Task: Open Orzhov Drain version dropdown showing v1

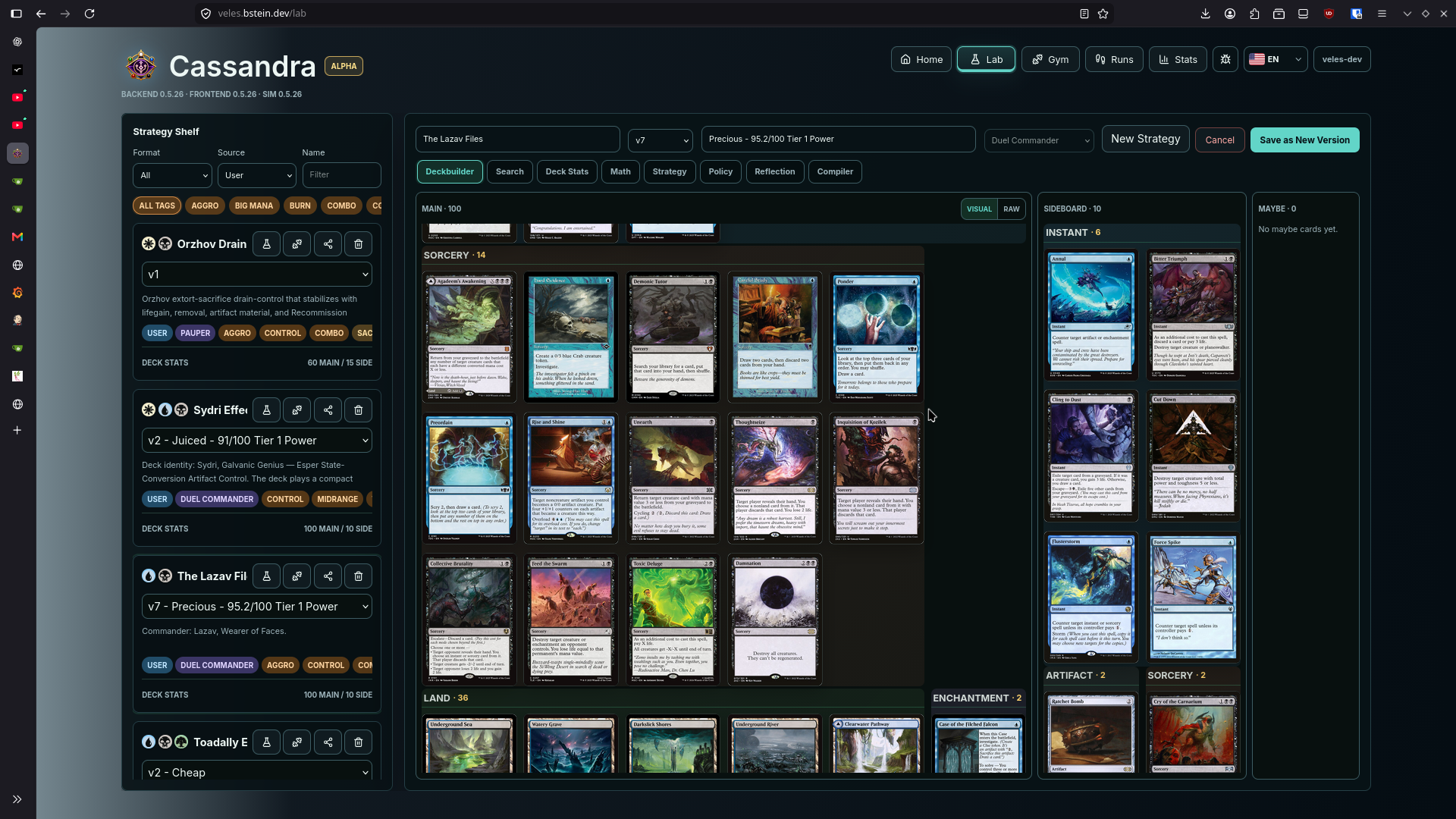Action: (x=257, y=275)
